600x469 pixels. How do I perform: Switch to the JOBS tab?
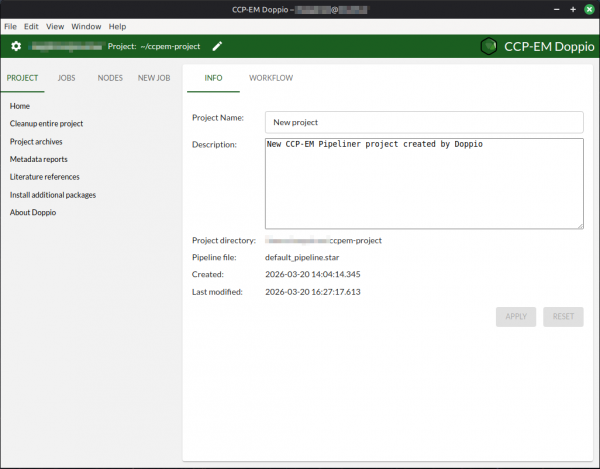[x=66, y=78]
